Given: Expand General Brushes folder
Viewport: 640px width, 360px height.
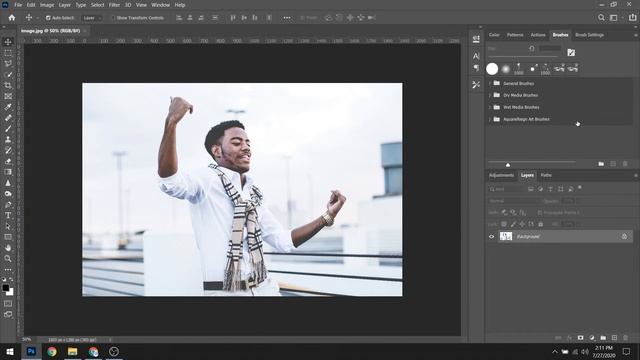Looking at the screenshot, I should (490, 83).
